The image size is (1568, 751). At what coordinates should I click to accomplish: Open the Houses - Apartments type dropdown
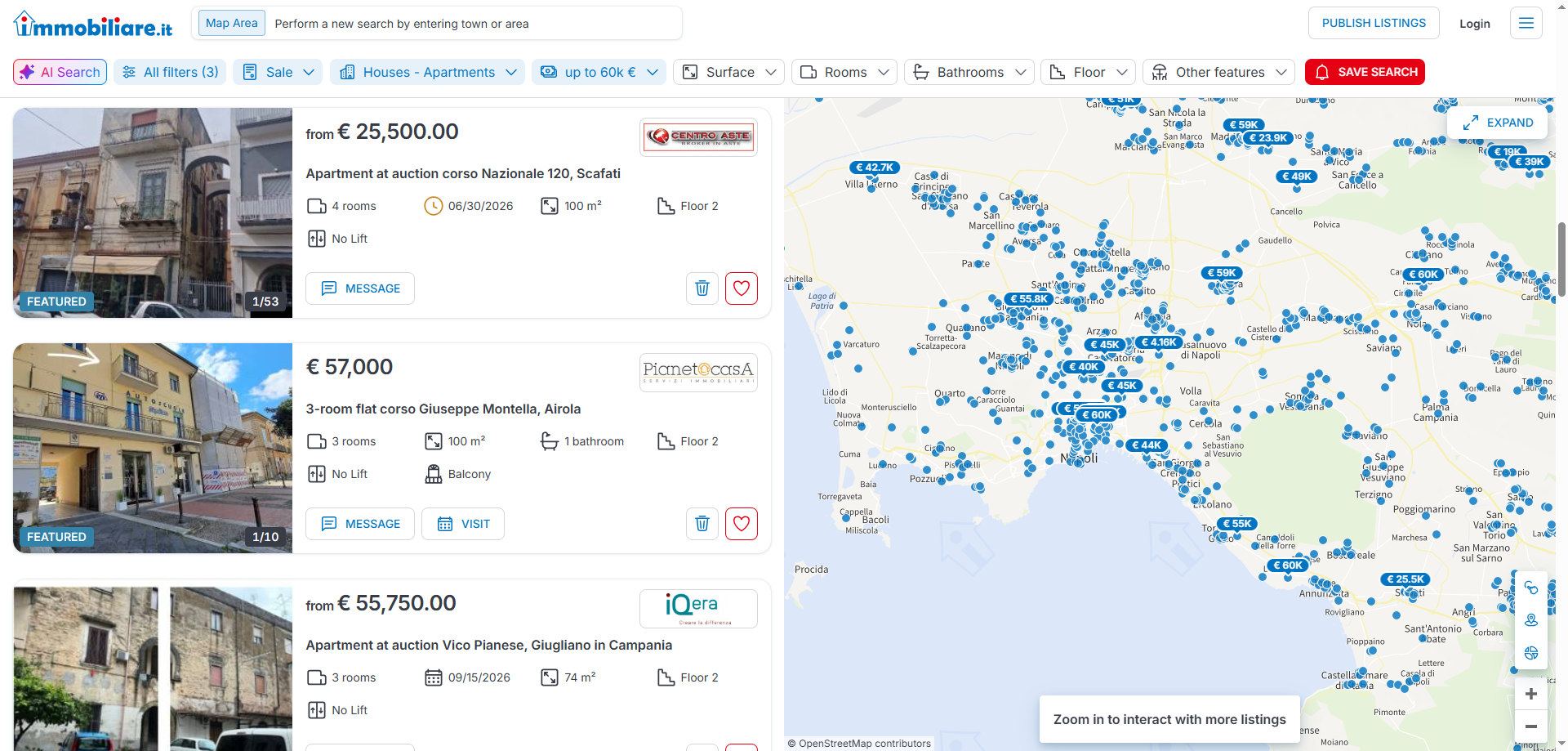pyautogui.click(x=428, y=72)
